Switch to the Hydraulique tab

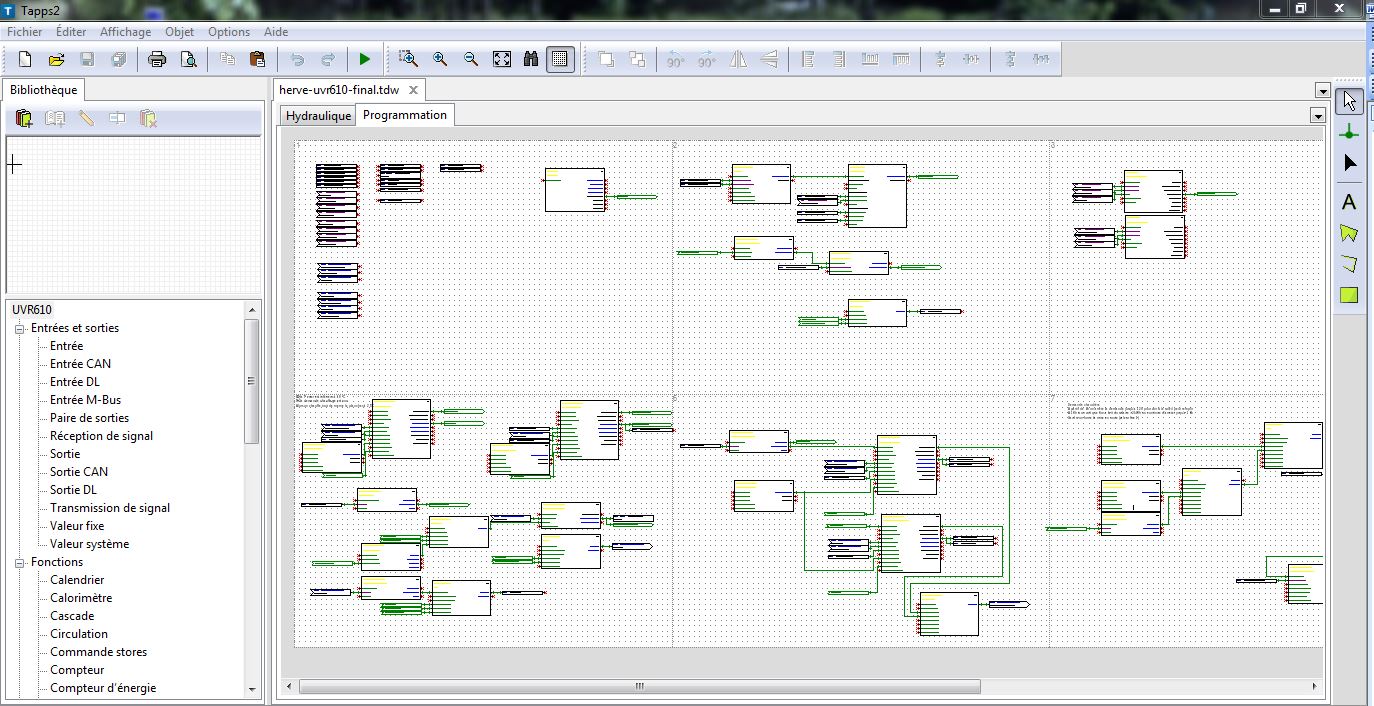coord(318,116)
